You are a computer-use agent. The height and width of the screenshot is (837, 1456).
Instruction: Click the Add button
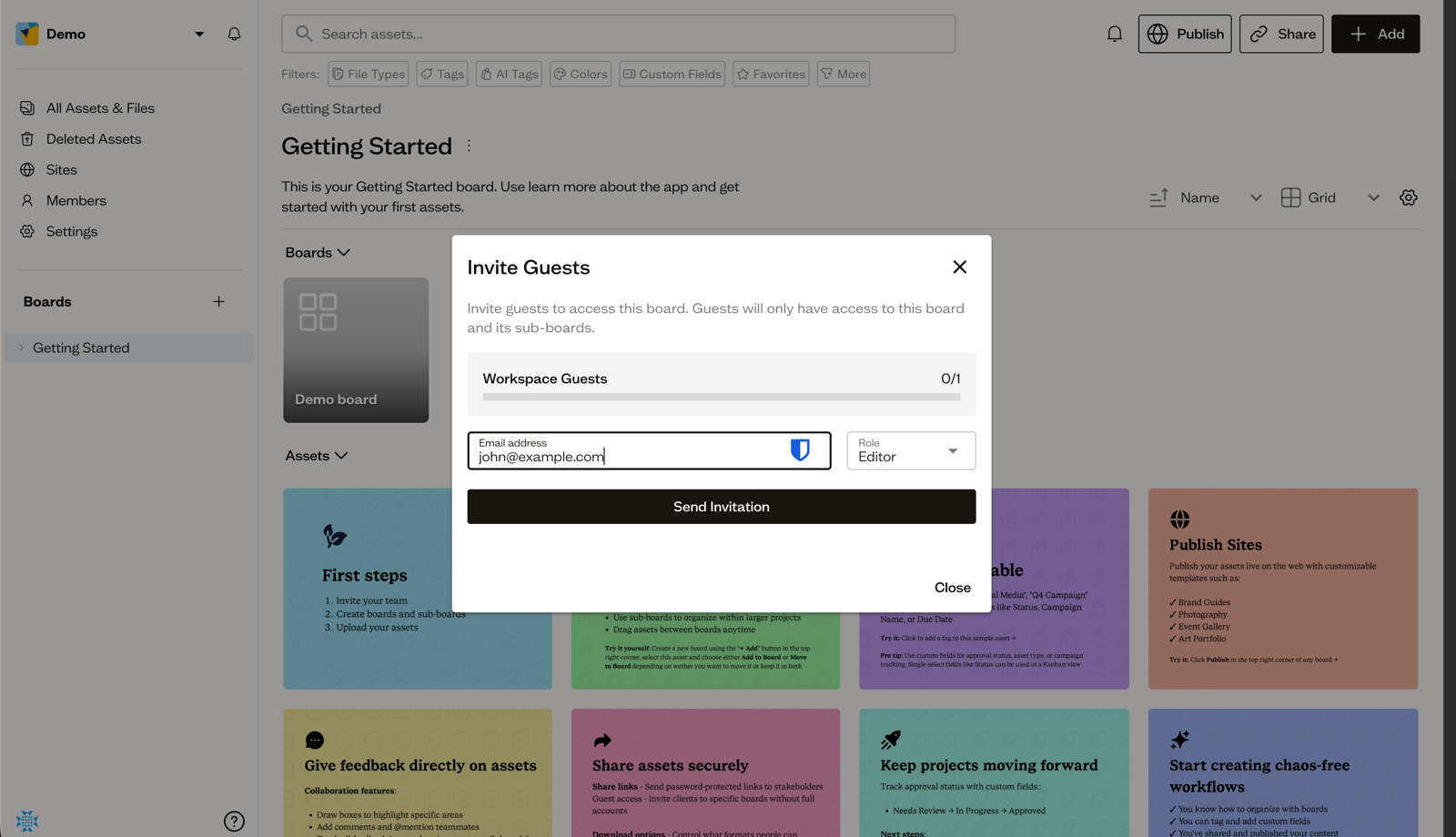click(1375, 34)
